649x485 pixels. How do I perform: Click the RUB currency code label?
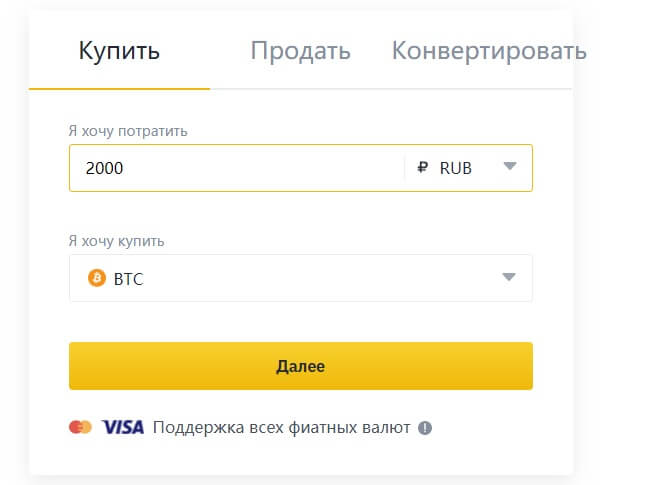pos(456,168)
